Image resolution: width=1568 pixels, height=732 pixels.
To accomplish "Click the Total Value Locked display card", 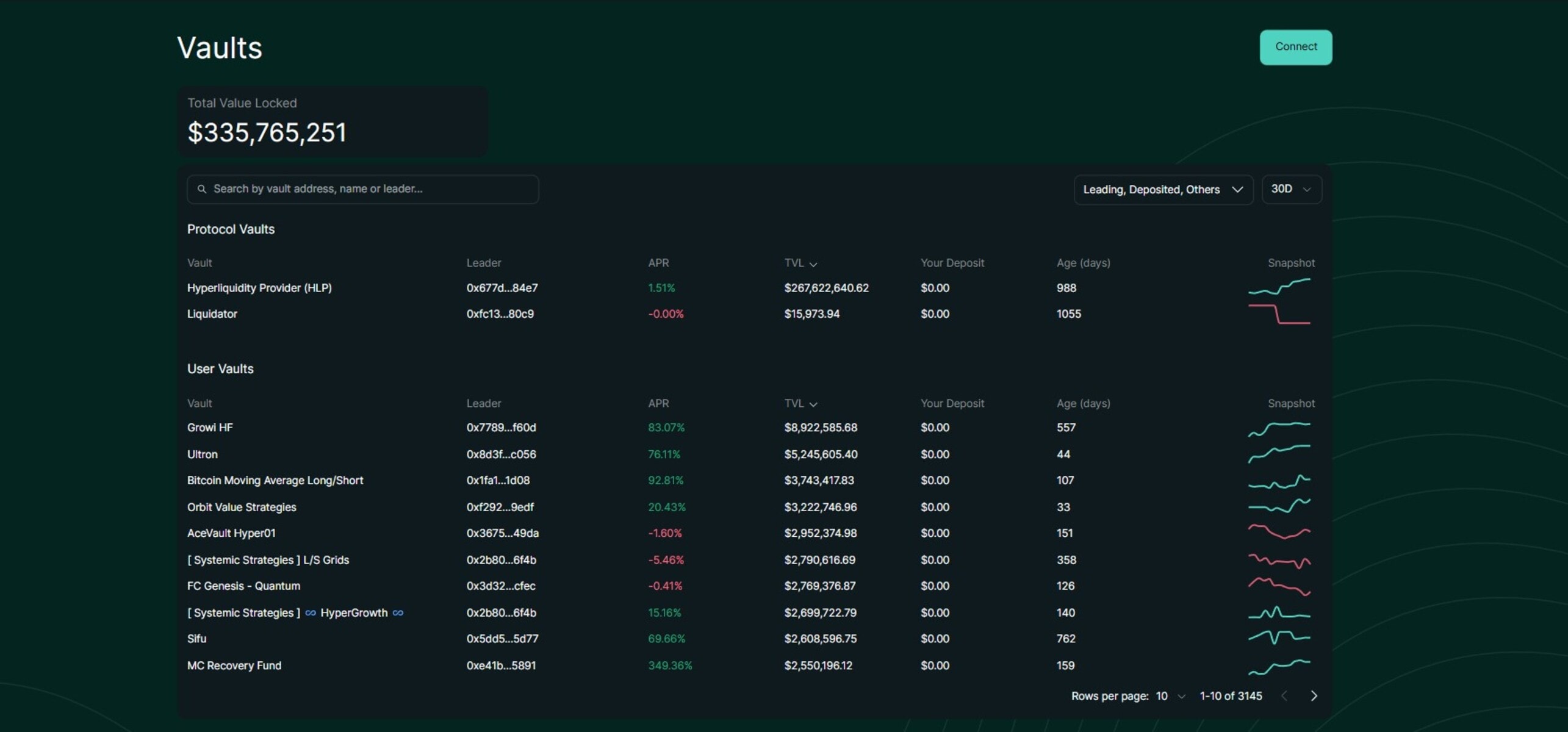I will (332, 121).
